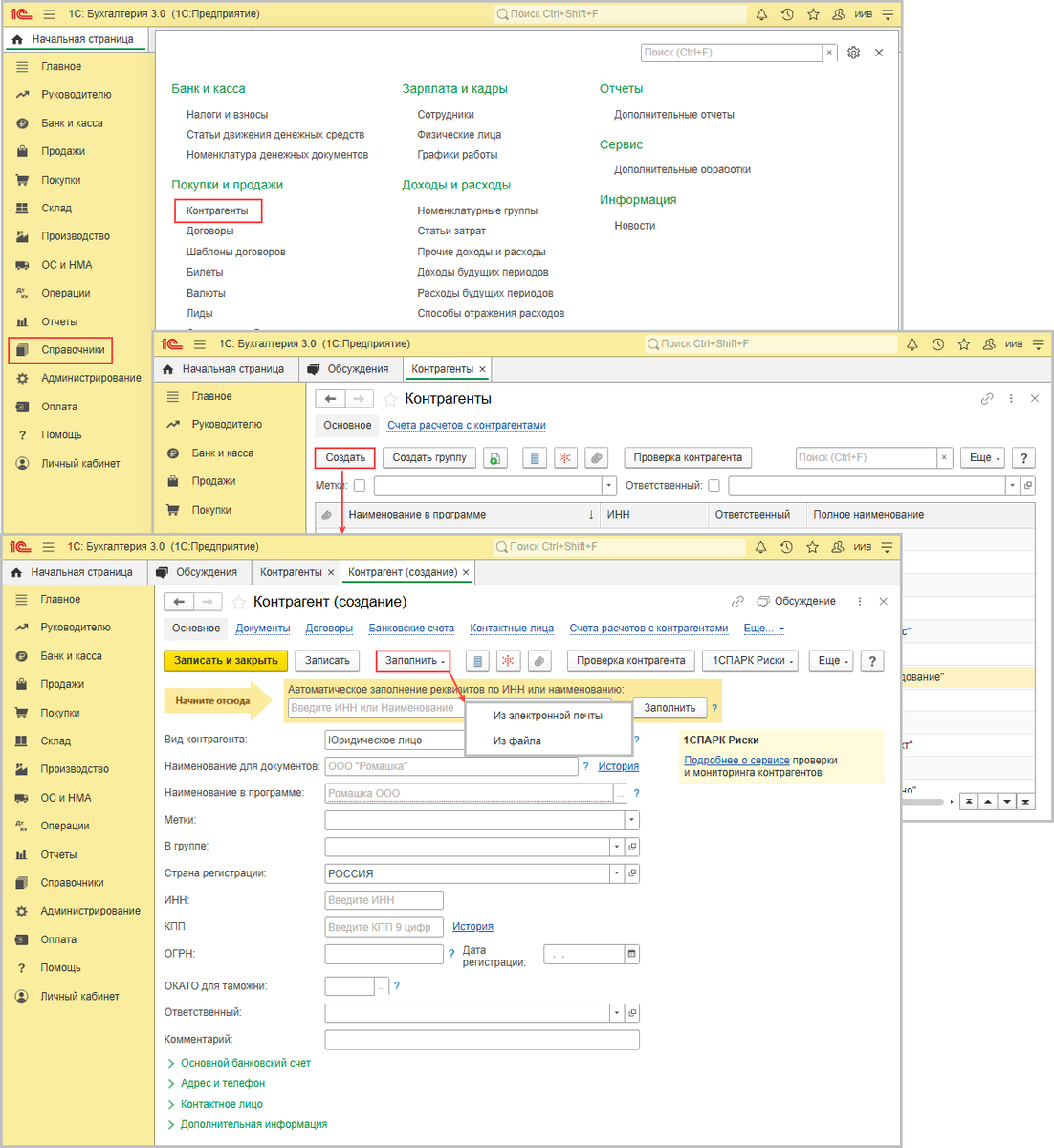Click help question mark beside ОГРН field
The height and width of the screenshot is (1148, 1054).
pyautogui.click(x=451, y=954)
